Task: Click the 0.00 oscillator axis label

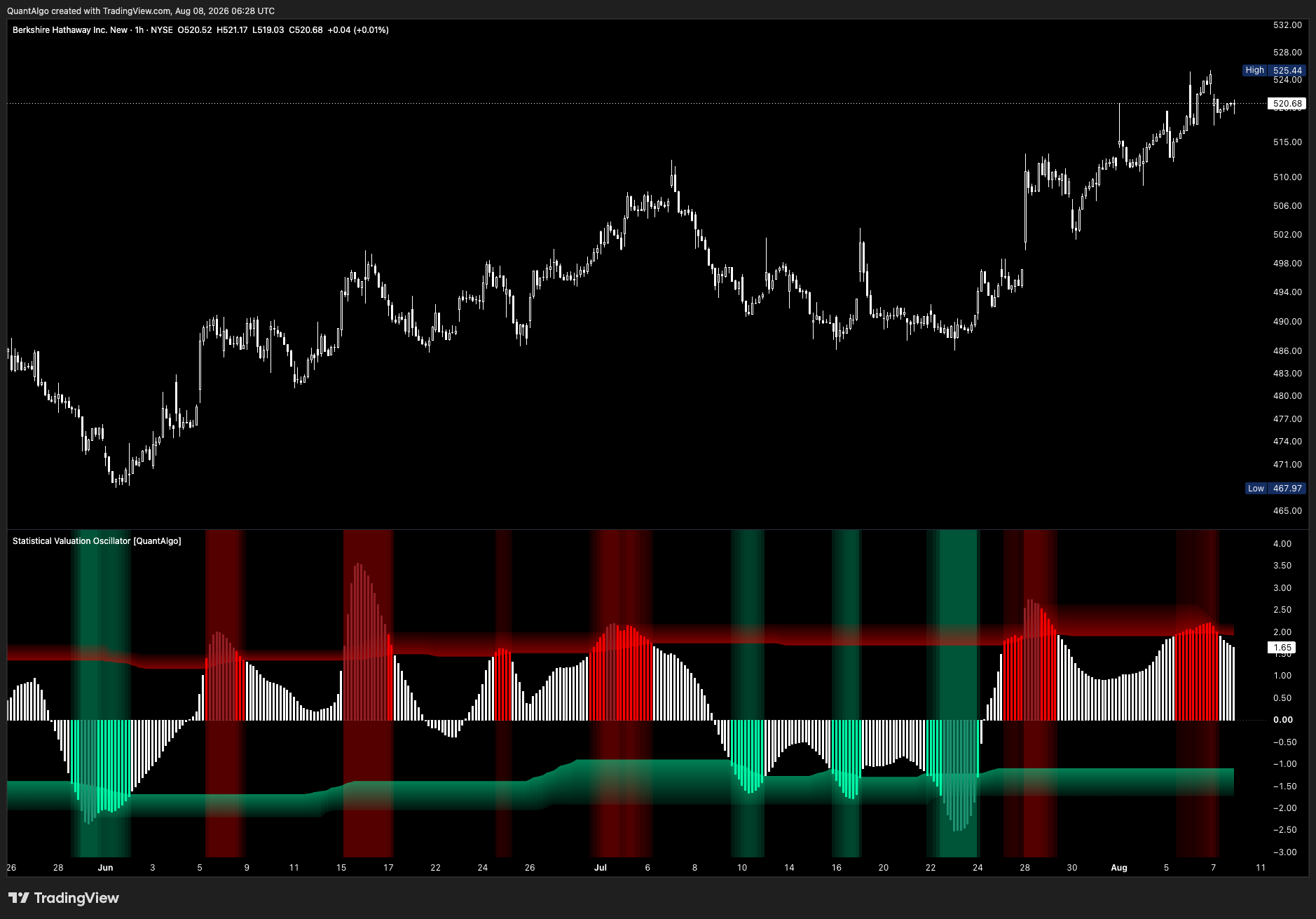Action: [x=1282, y=720]
